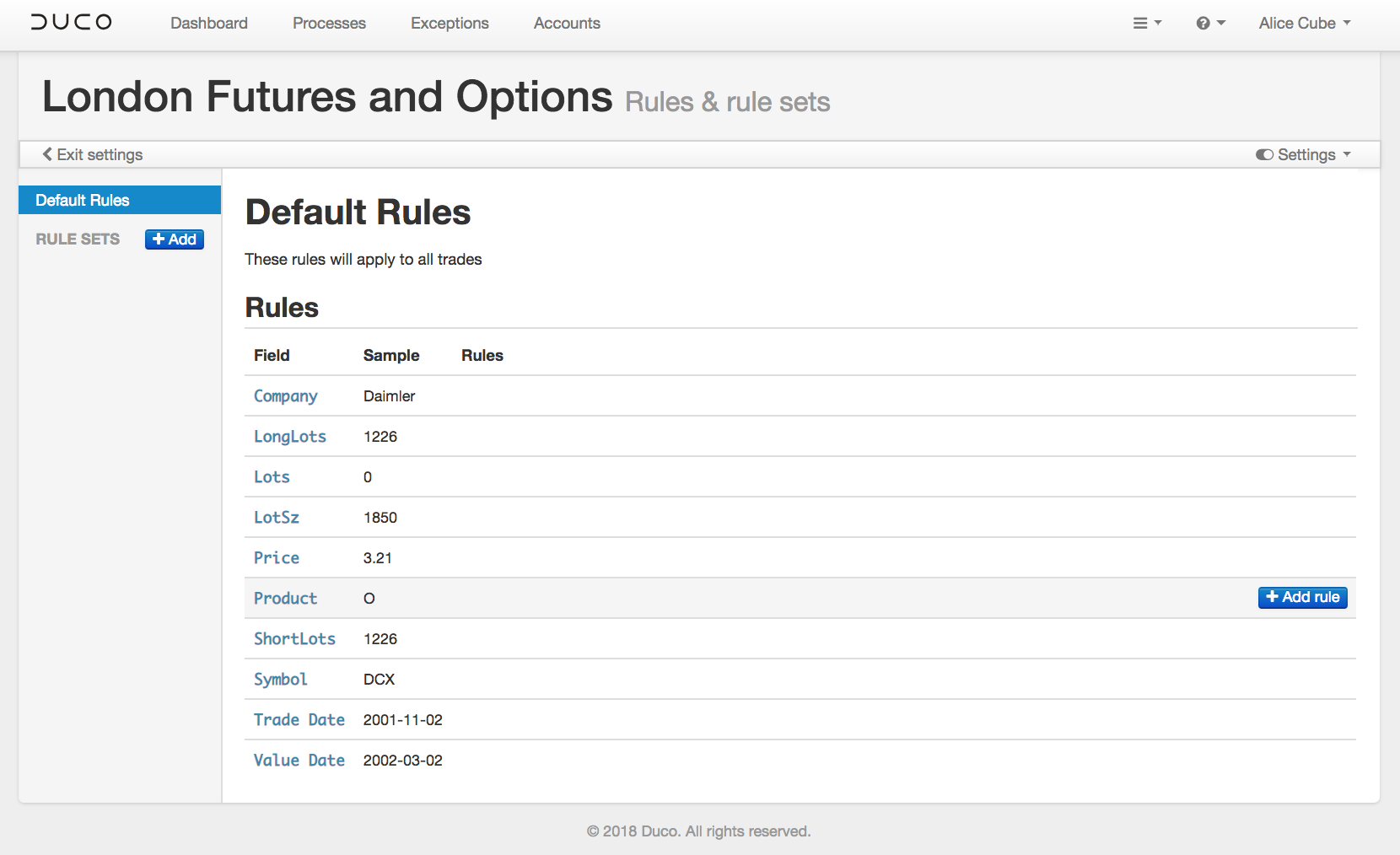
Task: Click the plus icon on the Add button
Action: pos(160,239)
